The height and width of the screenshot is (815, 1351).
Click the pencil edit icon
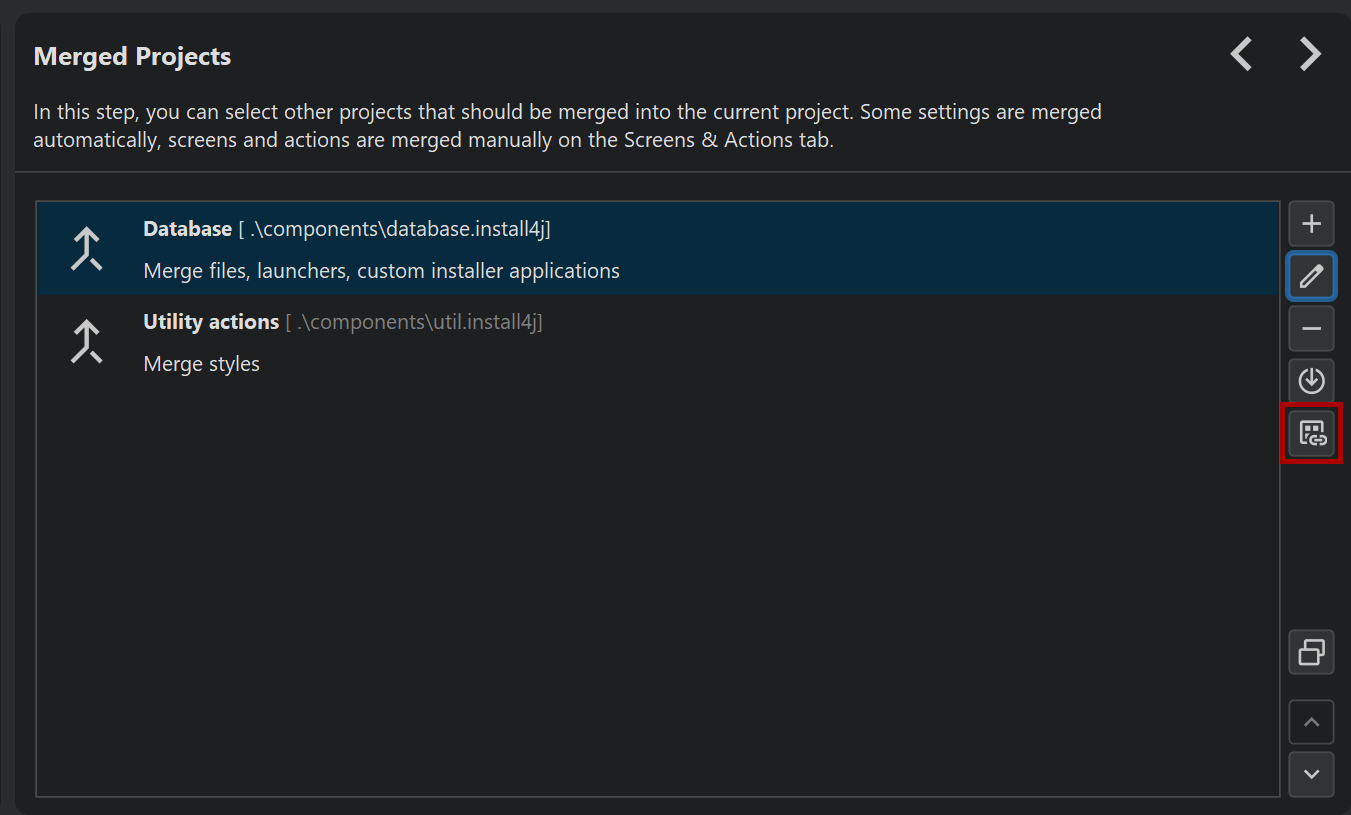coord(1311,276)
